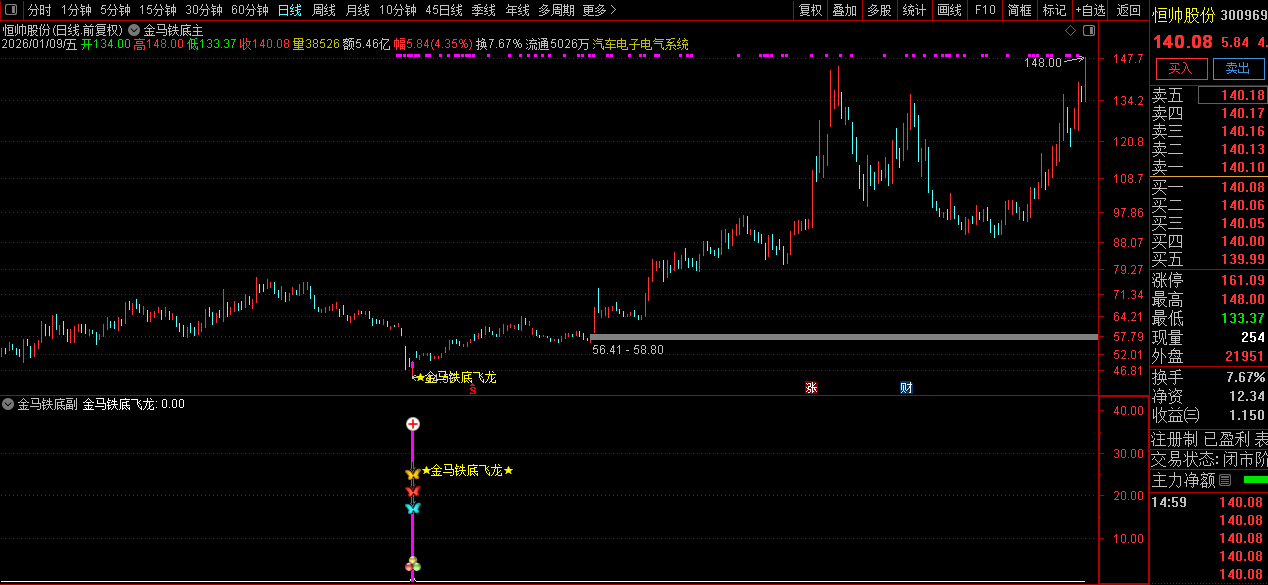Click 卖五 price 140.18

pos(1243,96)
